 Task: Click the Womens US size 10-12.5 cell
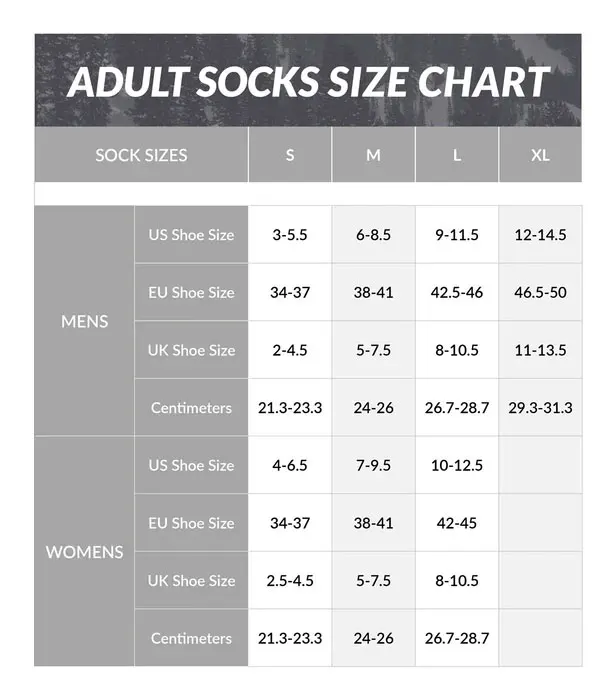click(457, 465)
